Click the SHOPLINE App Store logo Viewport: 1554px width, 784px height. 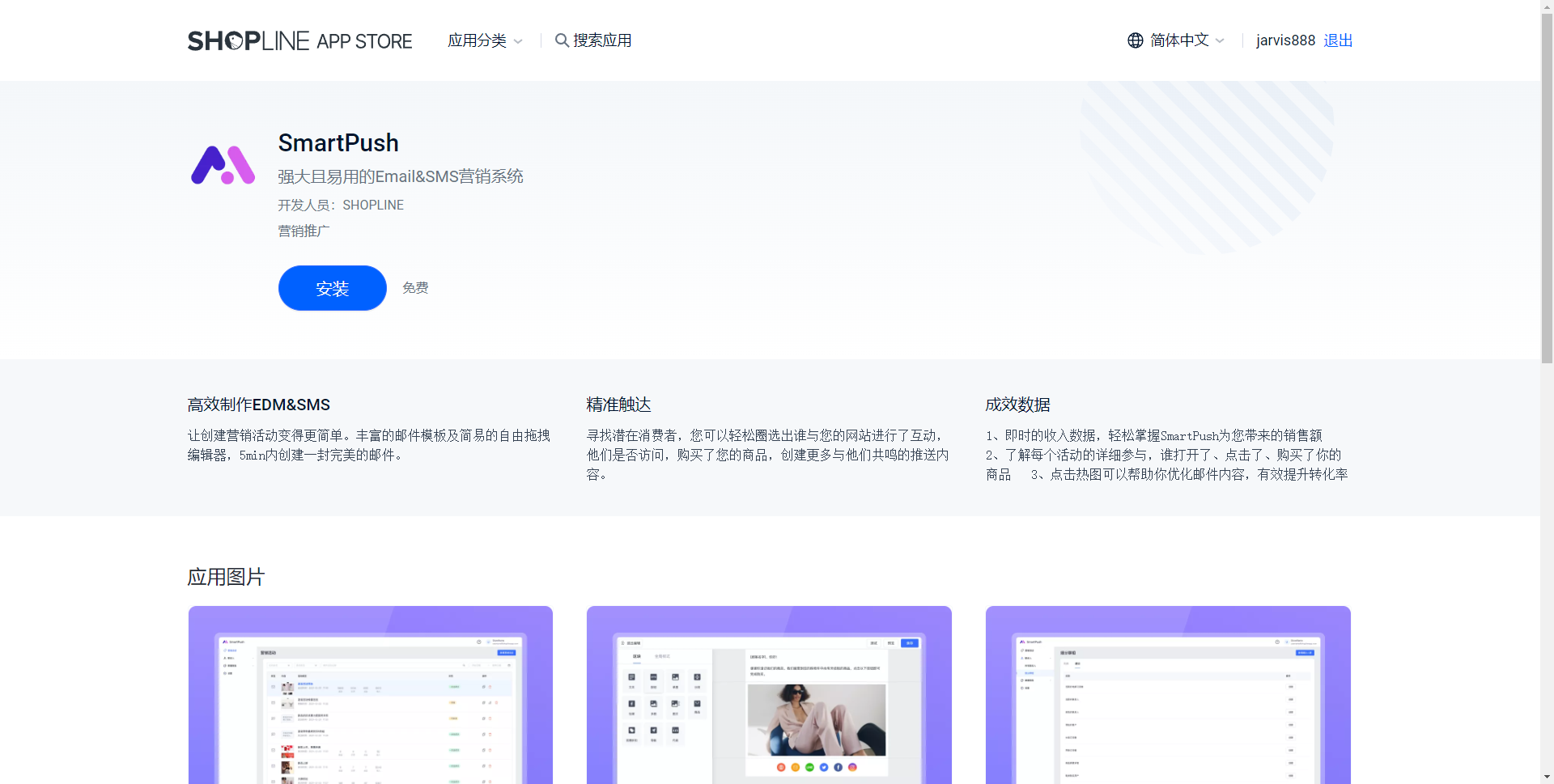[299, 40]
